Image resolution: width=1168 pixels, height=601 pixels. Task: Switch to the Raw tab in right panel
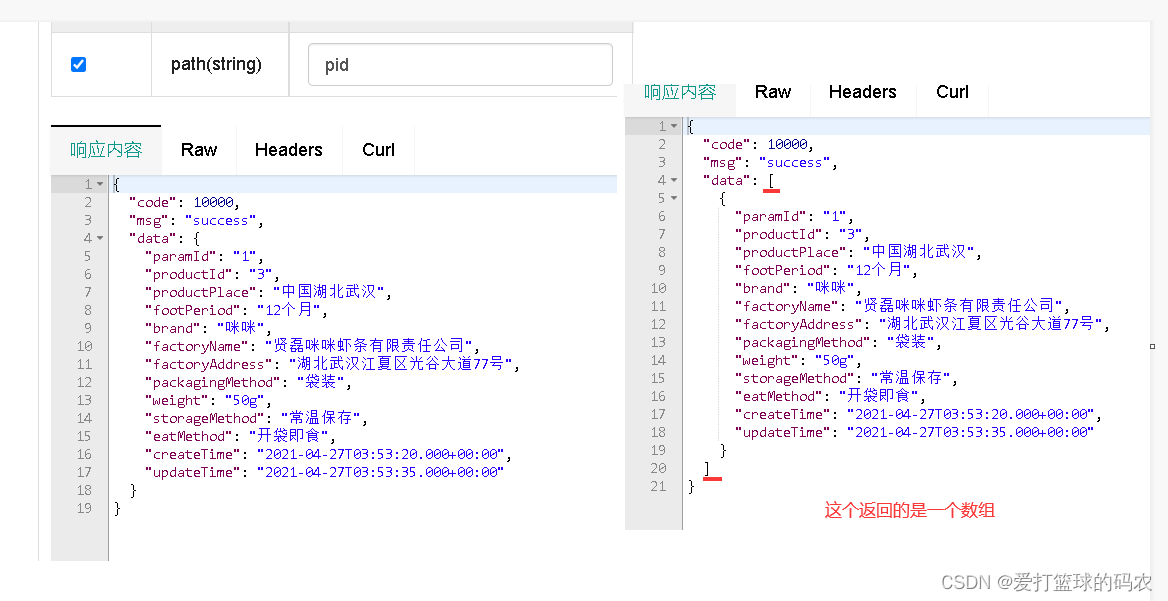click(x=772, y=91)
